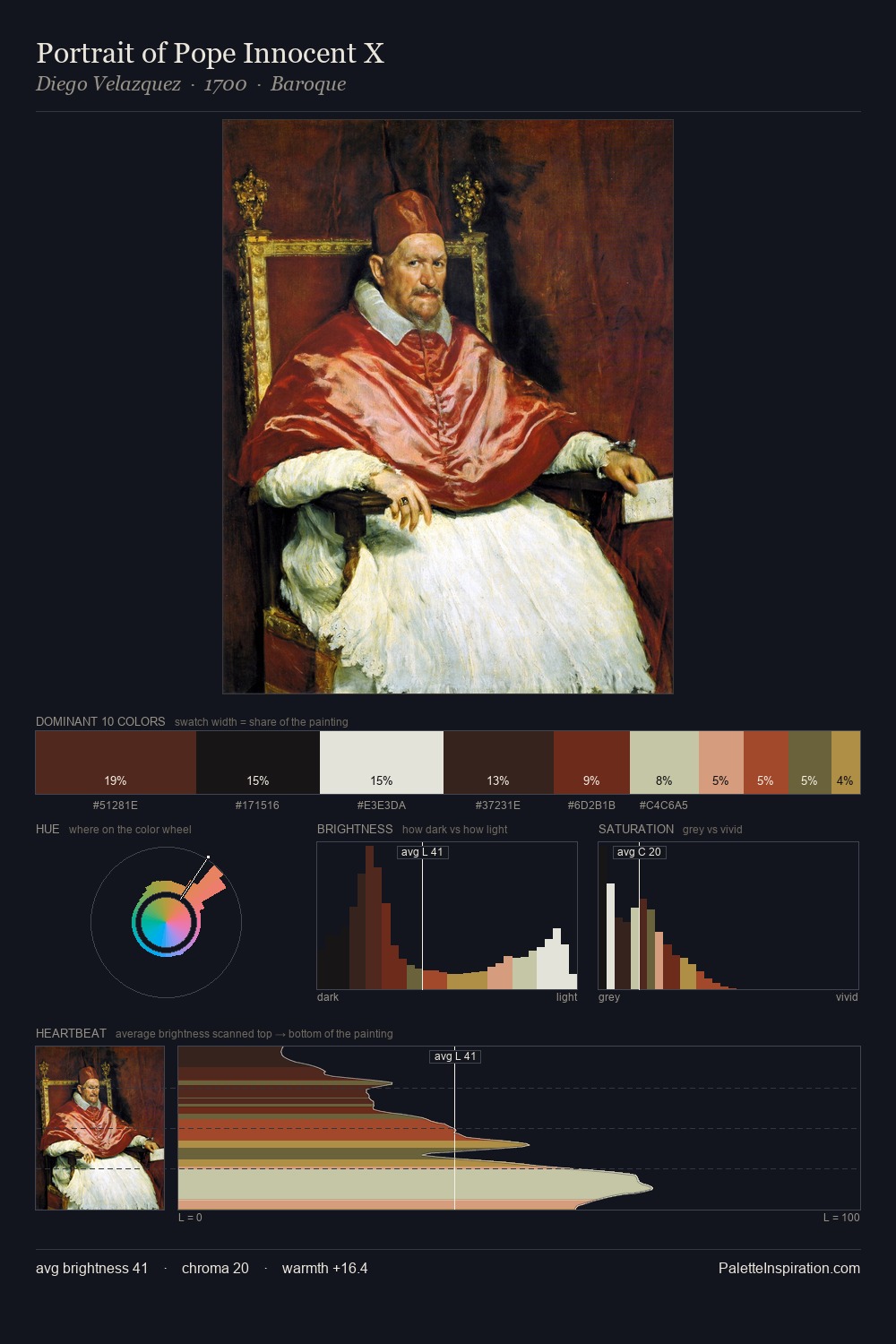Click hex code #171516
896x1344 pixels.
pos(257,806)
